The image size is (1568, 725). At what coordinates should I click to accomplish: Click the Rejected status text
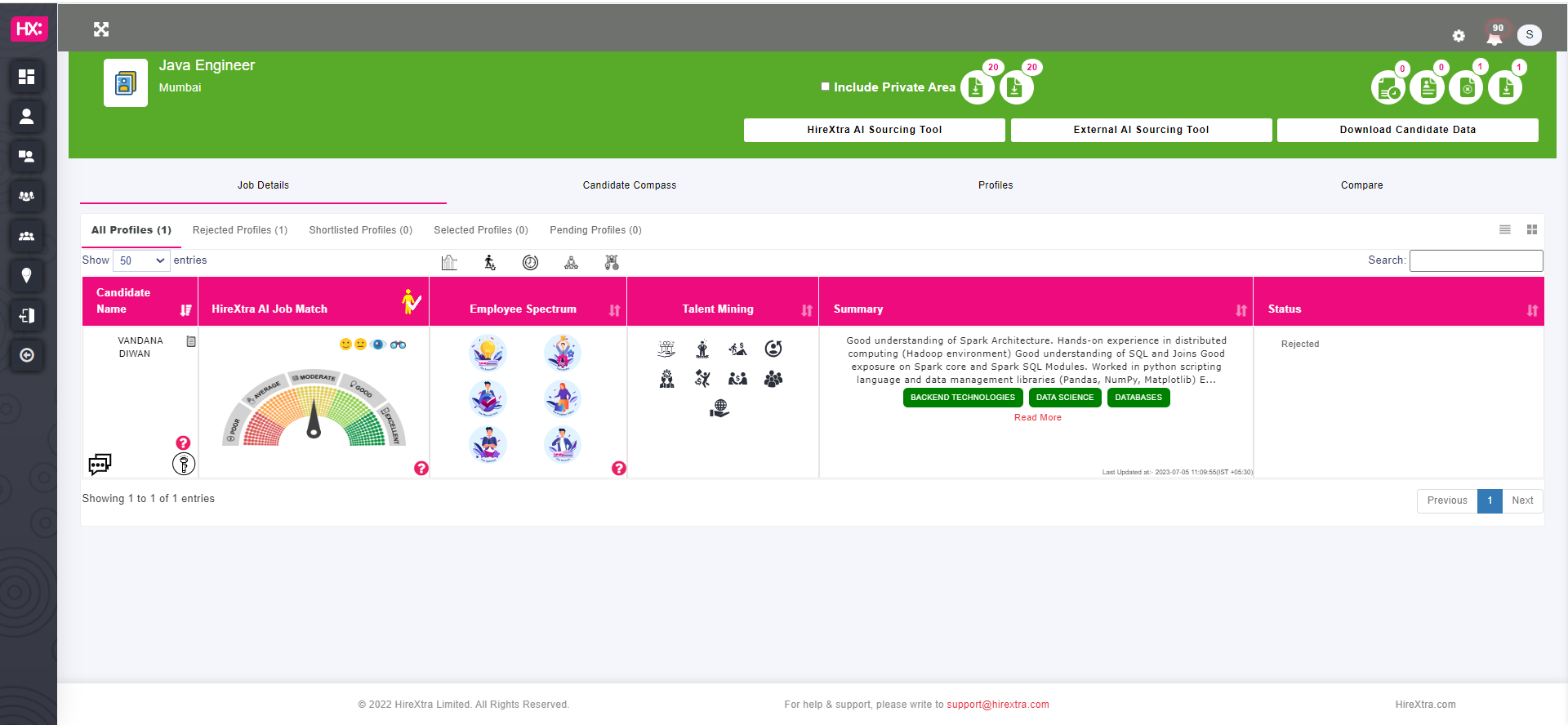[1300, 344]
